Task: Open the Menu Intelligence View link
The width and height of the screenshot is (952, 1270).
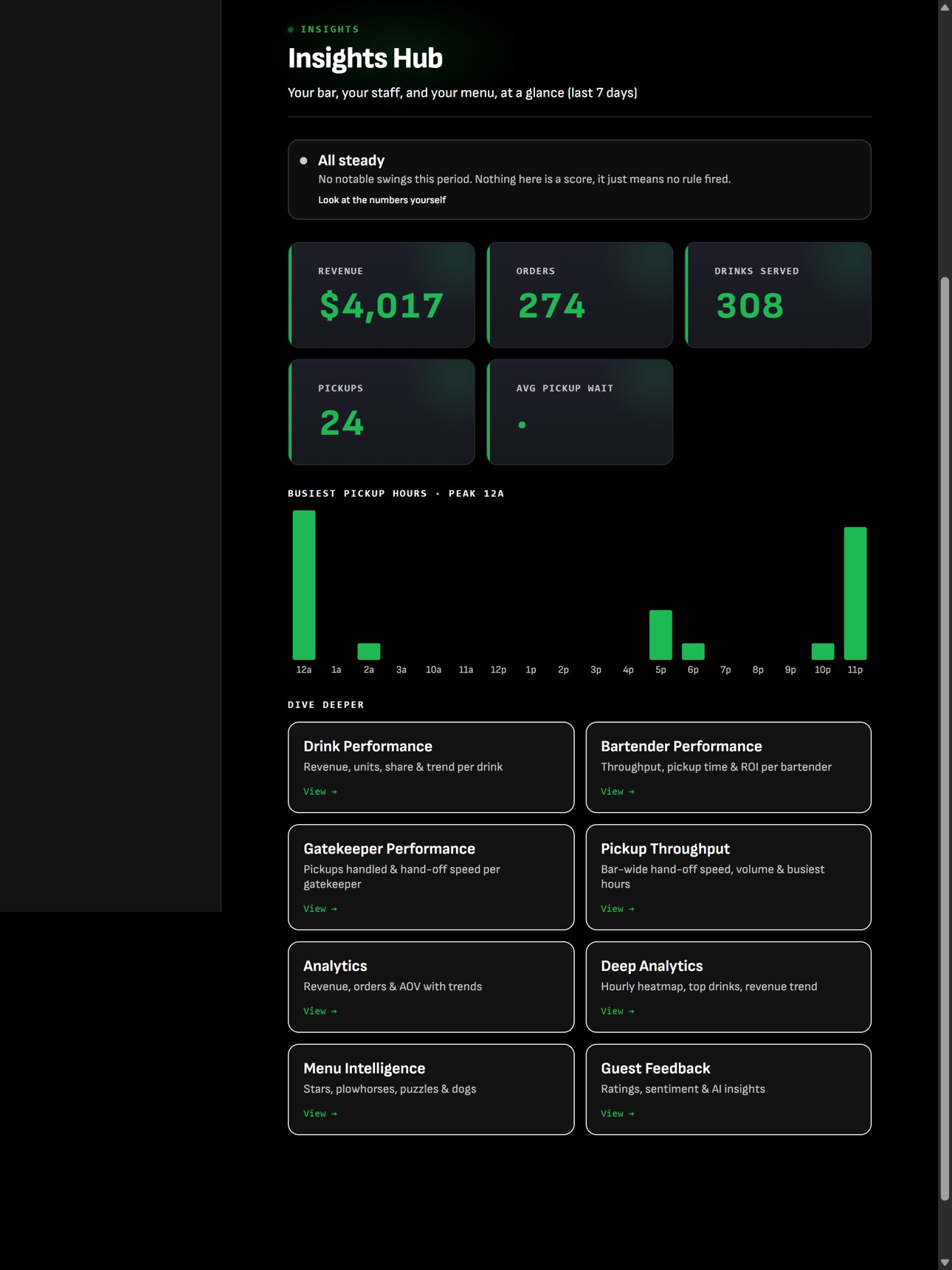Action: tap(320, 1113)
